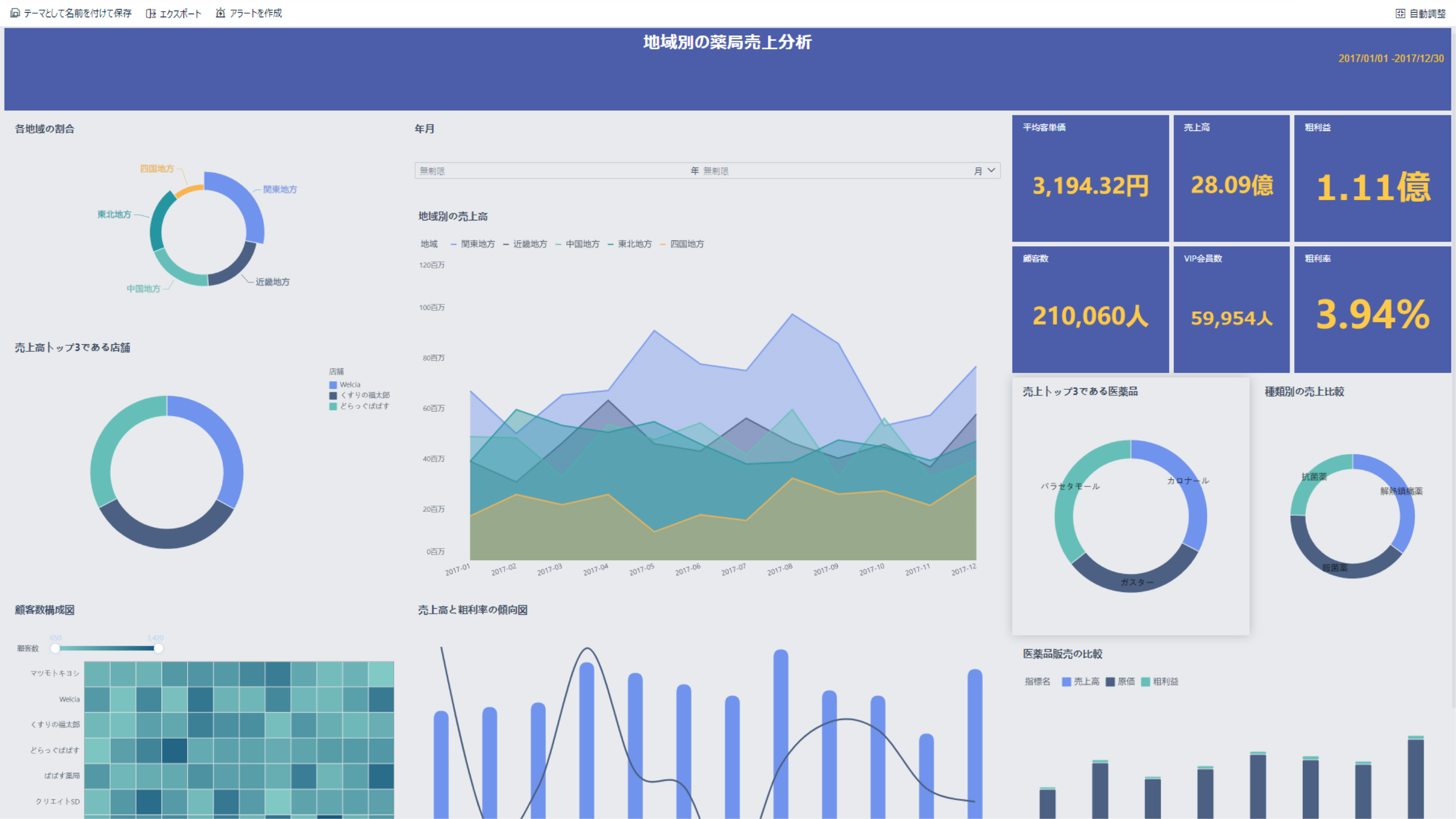Image resolution: width=1456 pixels, height=819 pixels.
Task: Toggle 原価 series in the bar chart legend
Action: [1125, 681]
